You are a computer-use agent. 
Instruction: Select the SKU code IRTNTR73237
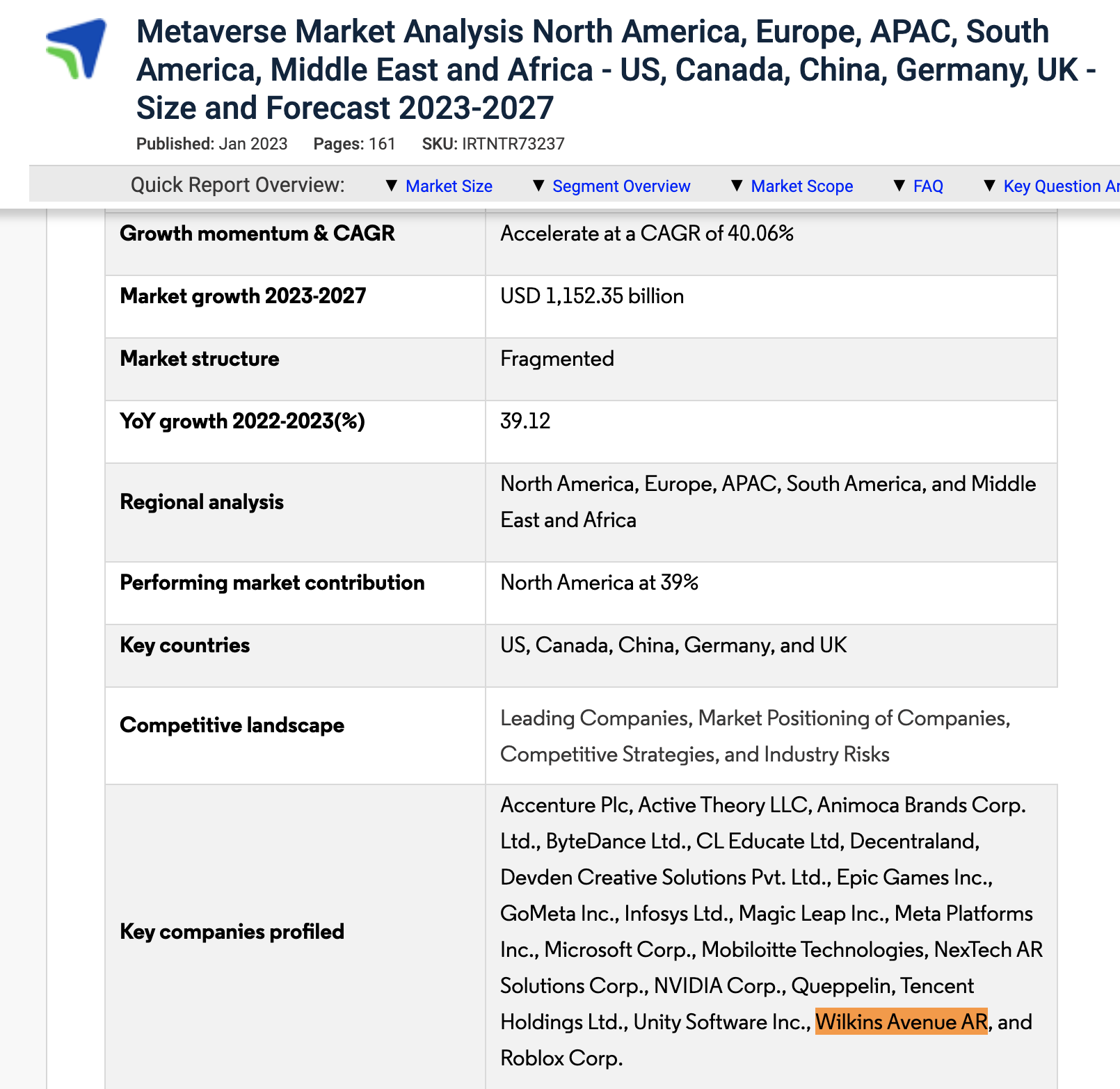coord(513,144)
